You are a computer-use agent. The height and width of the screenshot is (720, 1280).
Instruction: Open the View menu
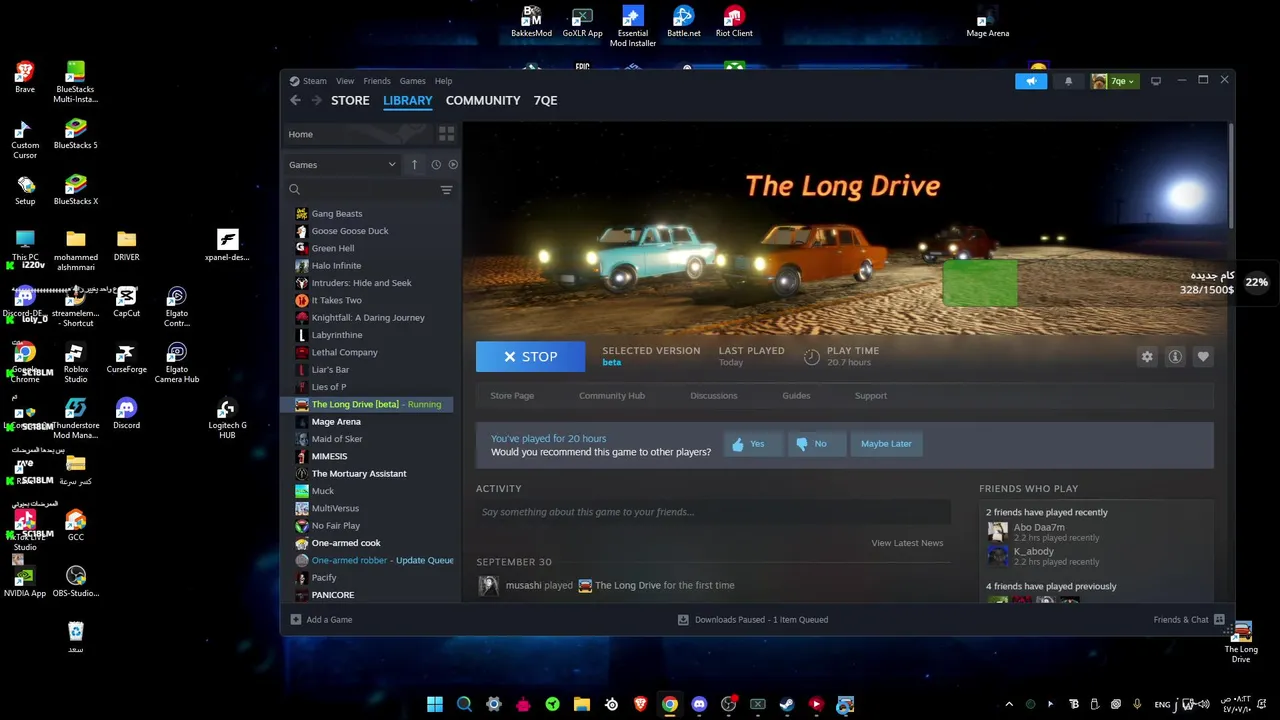pyautogui.click(x=345, y=81)
